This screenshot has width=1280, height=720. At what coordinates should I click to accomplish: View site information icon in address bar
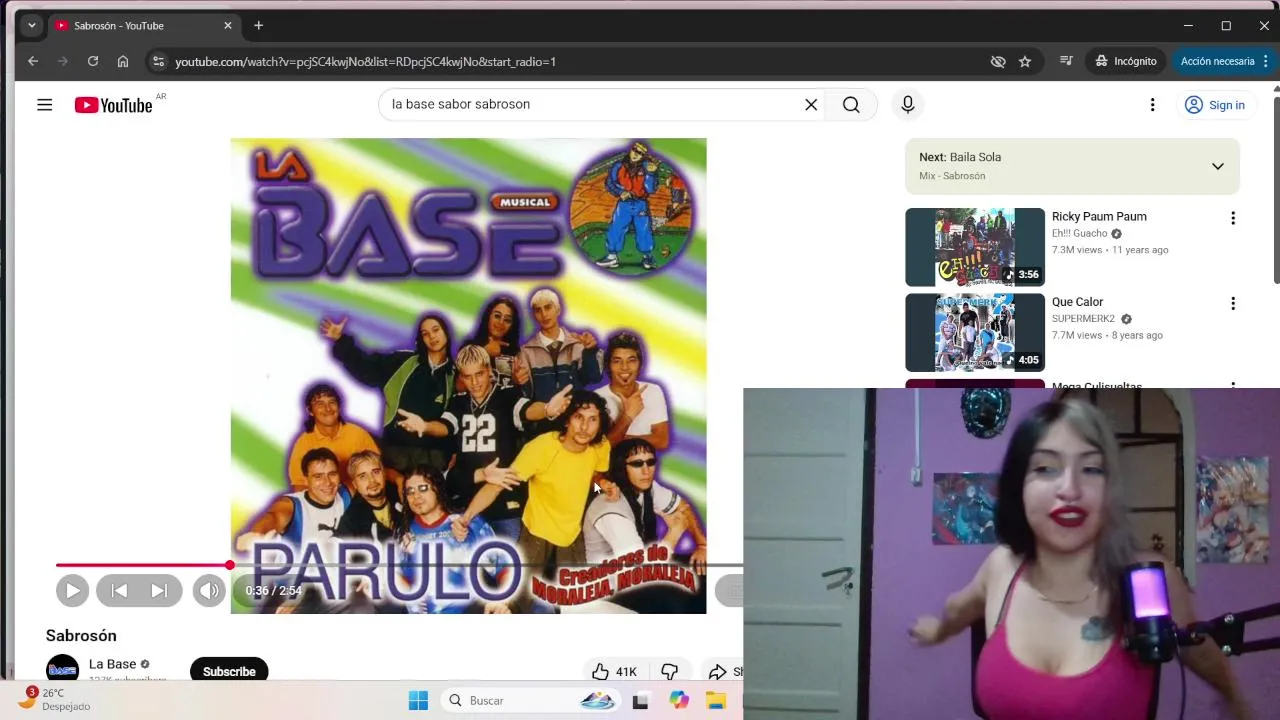click(157, 61)
